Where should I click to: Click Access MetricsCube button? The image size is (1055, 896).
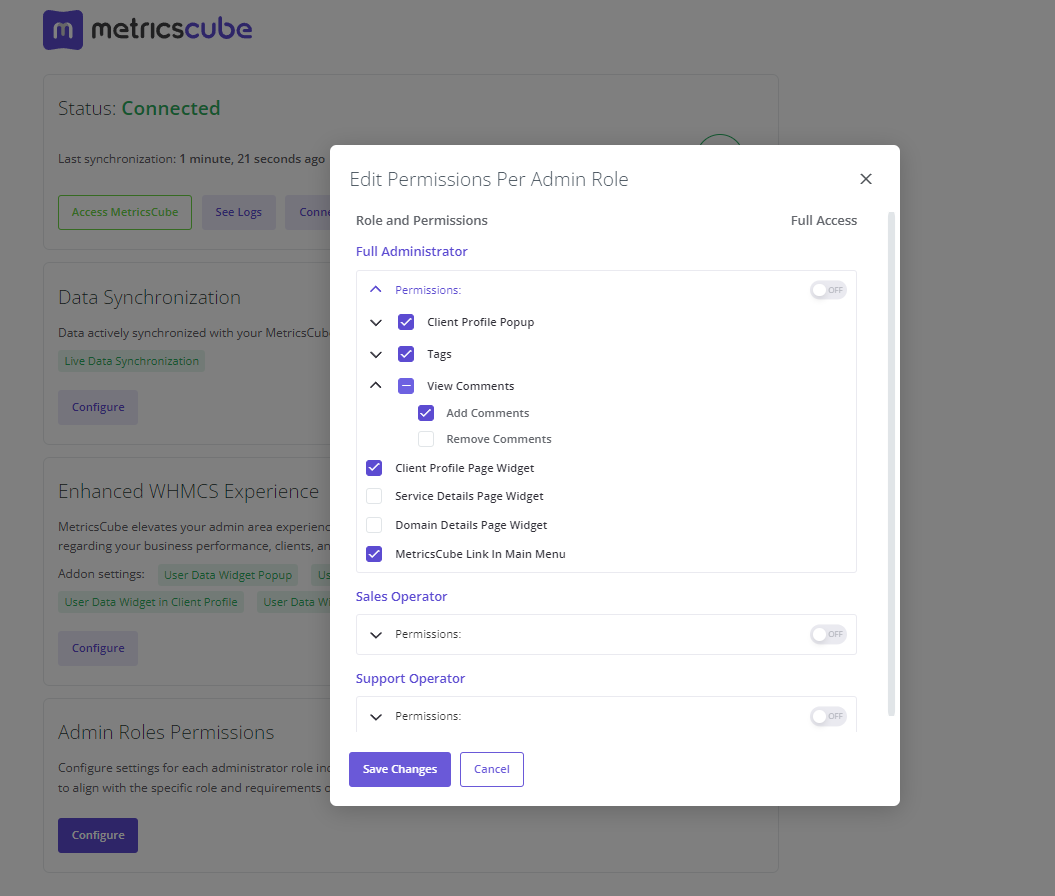[125, 213]
